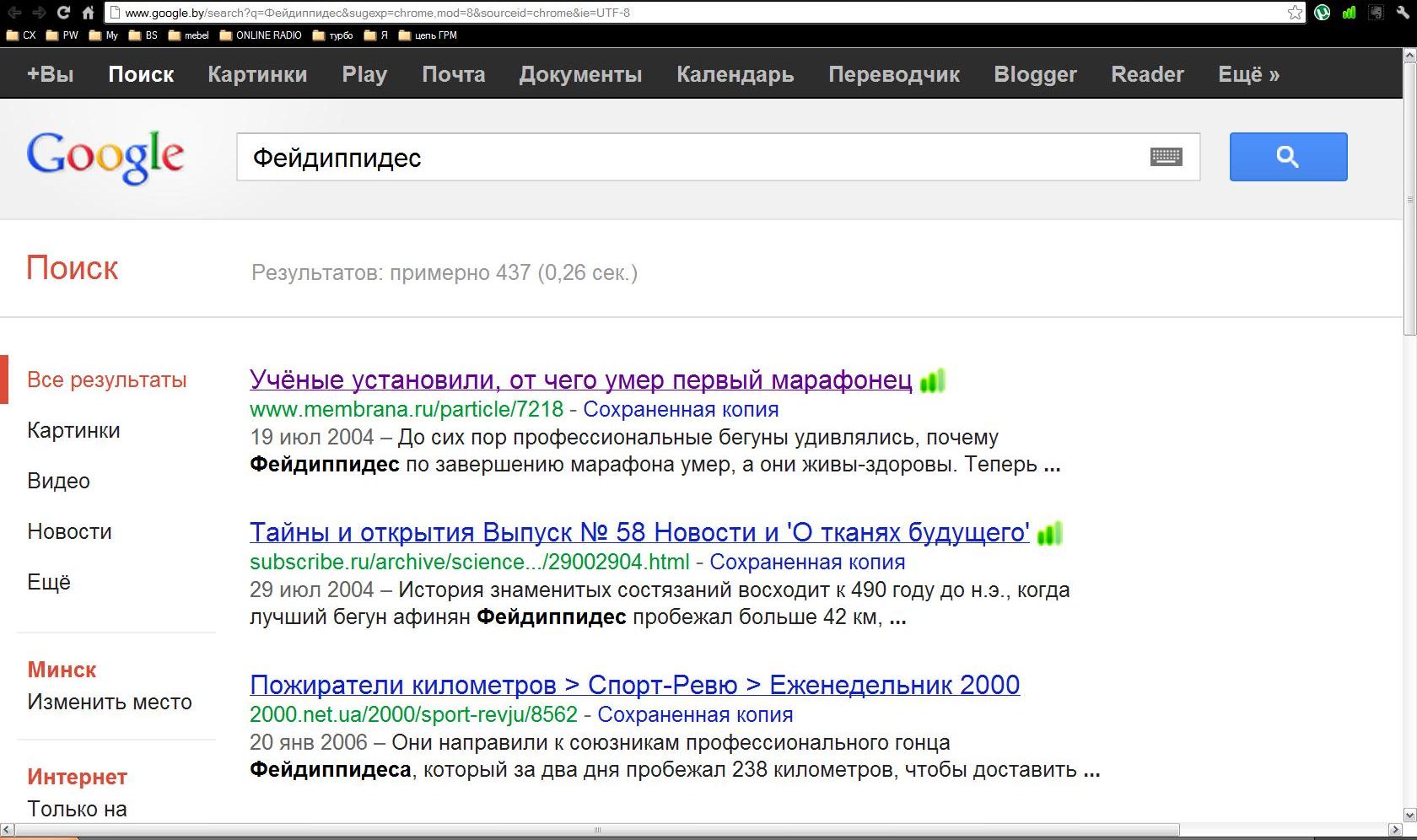Click the Home icon in the browser toolbar
The height and width of the screenshot is (840, 1417).
pos(88,13)
